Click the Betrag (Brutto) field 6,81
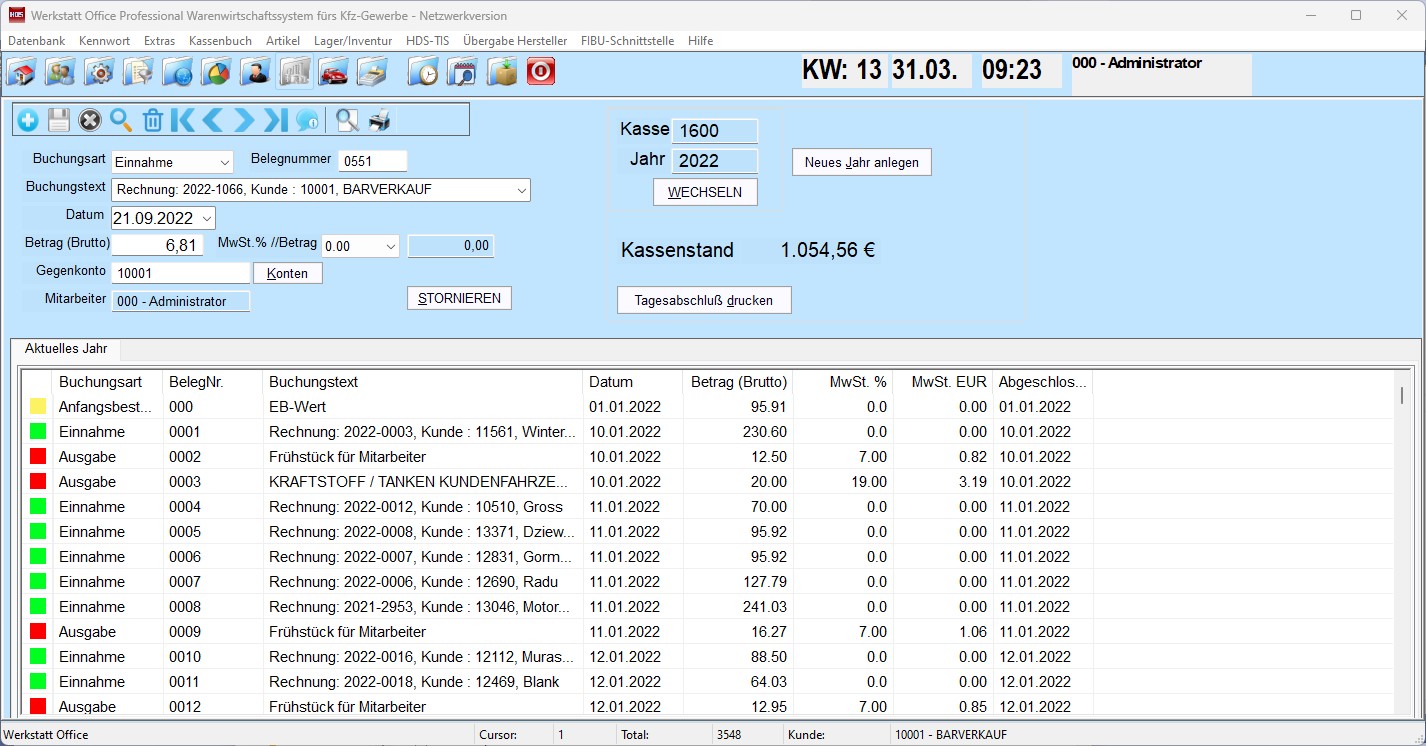 click(157, 245)
